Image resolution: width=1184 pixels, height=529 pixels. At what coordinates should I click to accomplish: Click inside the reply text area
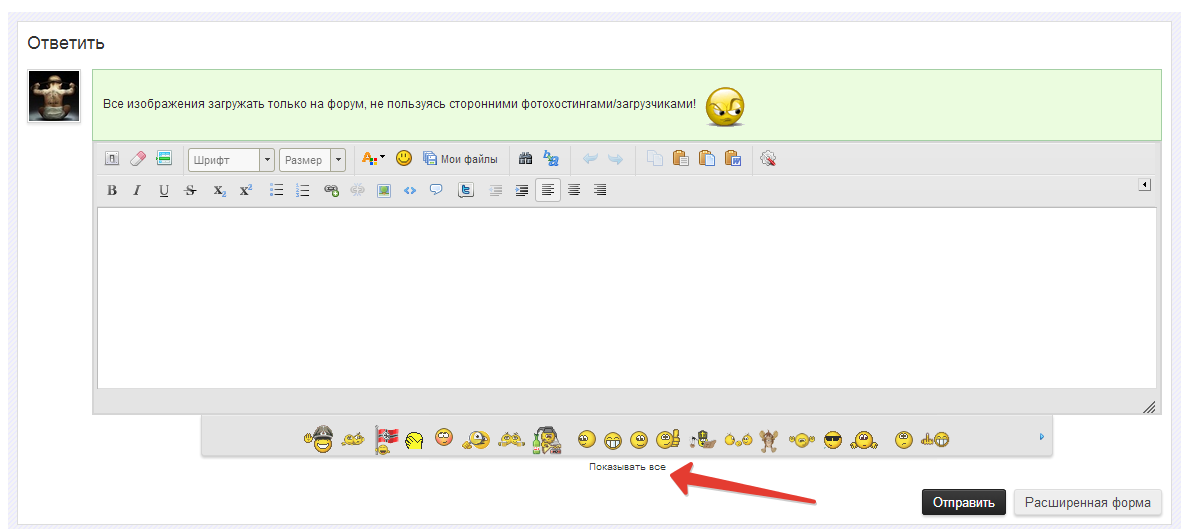point(627,298)
